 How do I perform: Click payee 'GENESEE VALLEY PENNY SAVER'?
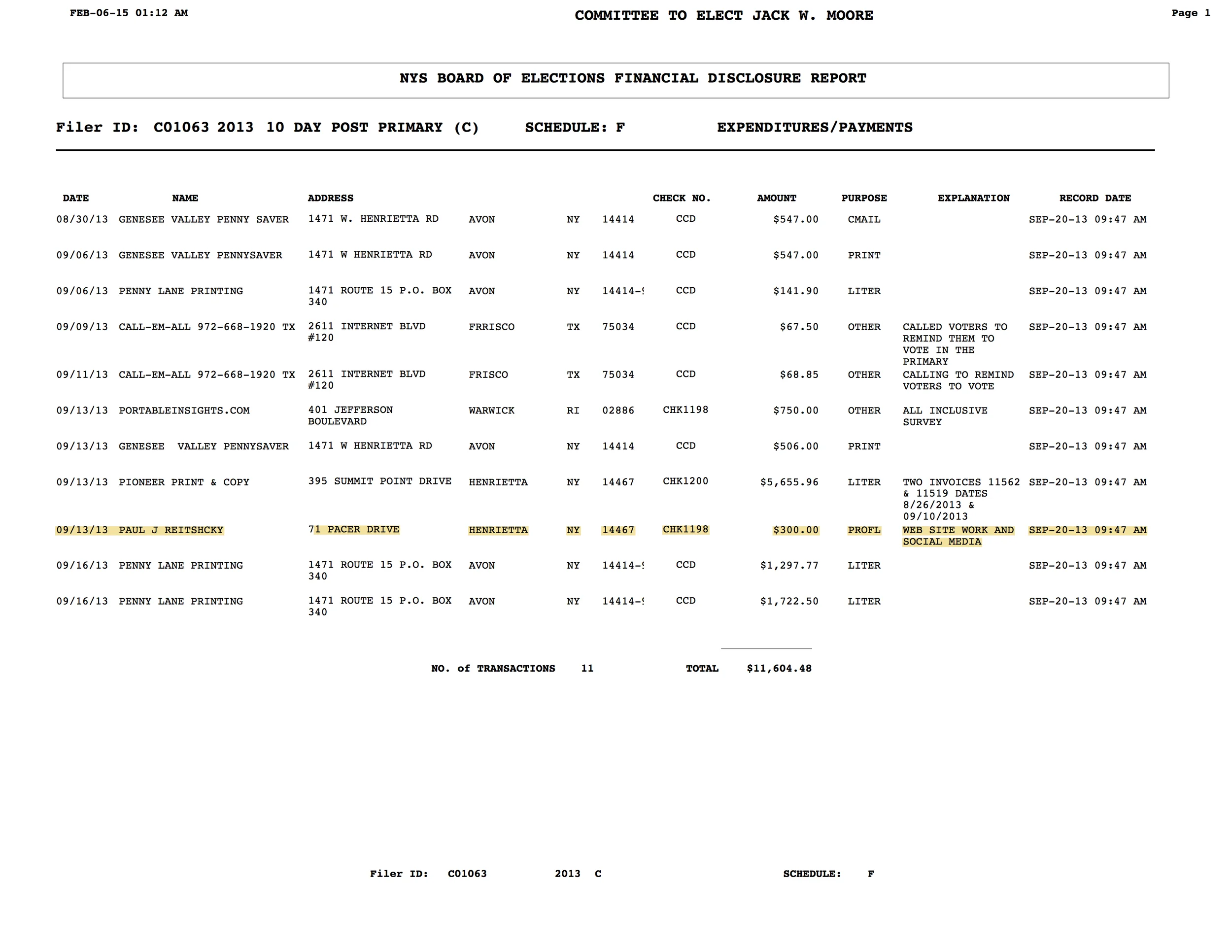click(204, 219)
